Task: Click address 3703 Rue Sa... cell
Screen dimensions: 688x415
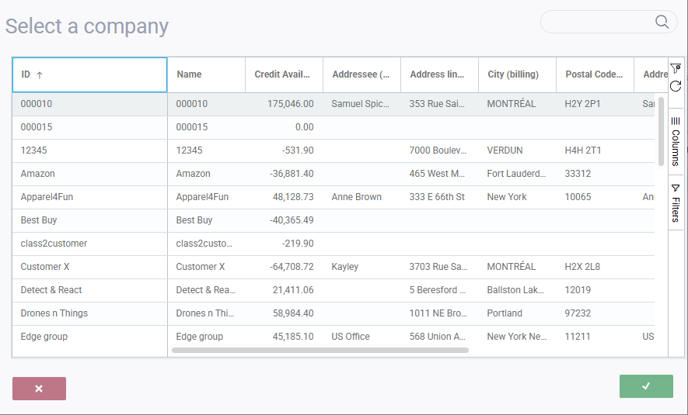Action: [x=438, y=267]
